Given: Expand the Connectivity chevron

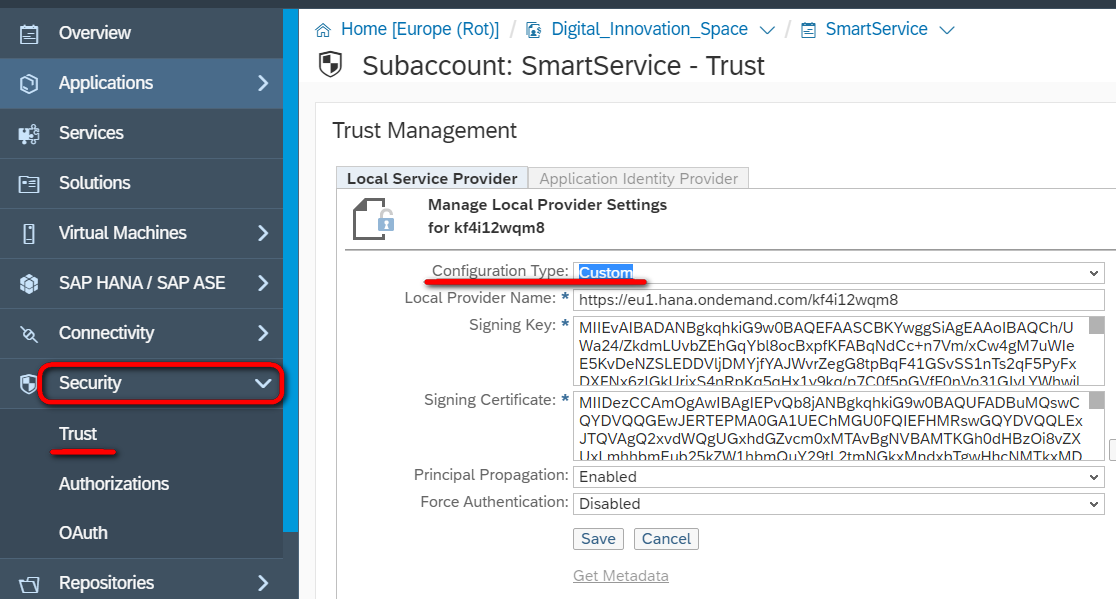Looking at the screenshot, I should [263, 333].
